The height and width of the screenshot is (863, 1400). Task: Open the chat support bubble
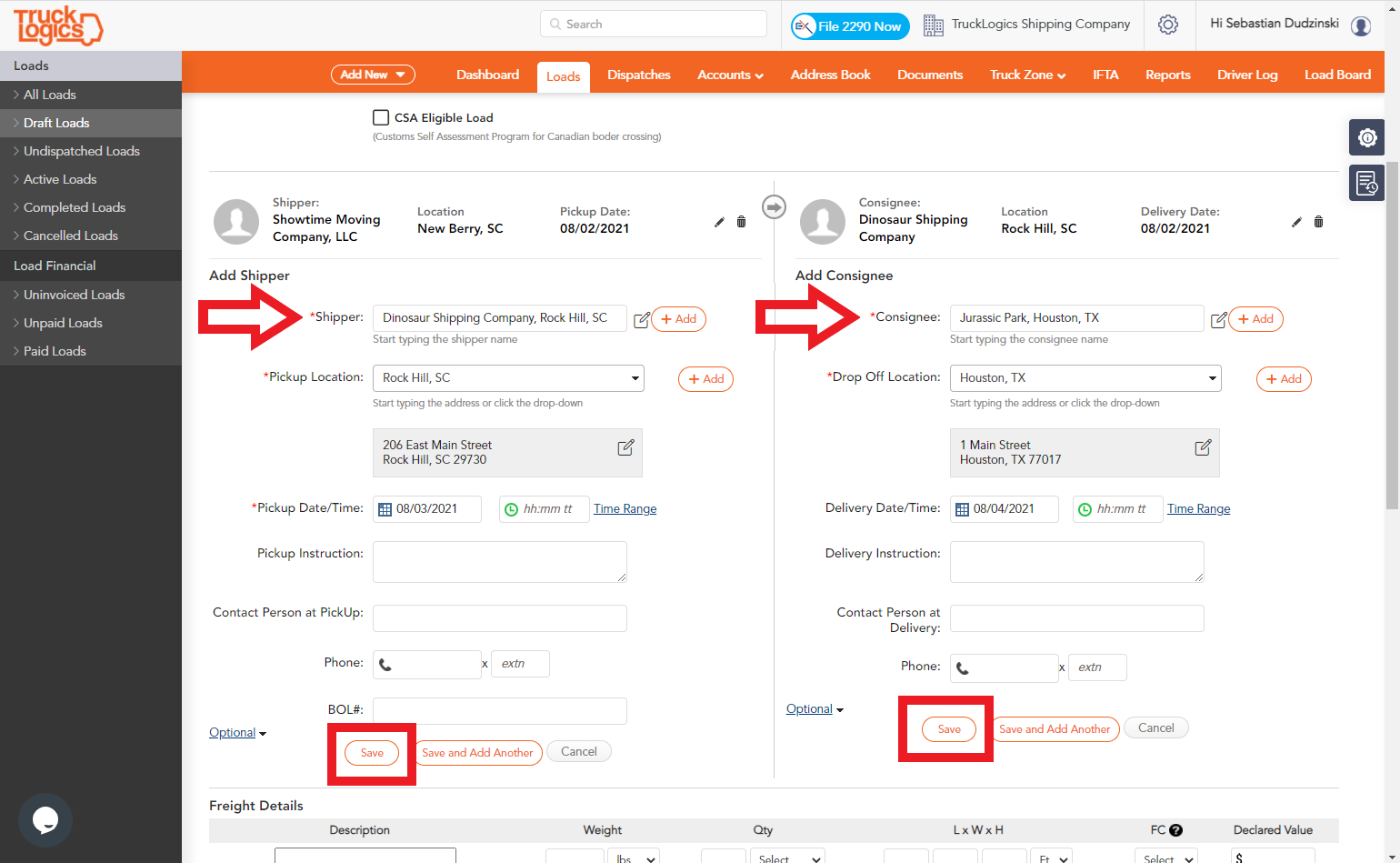(45, 820)
